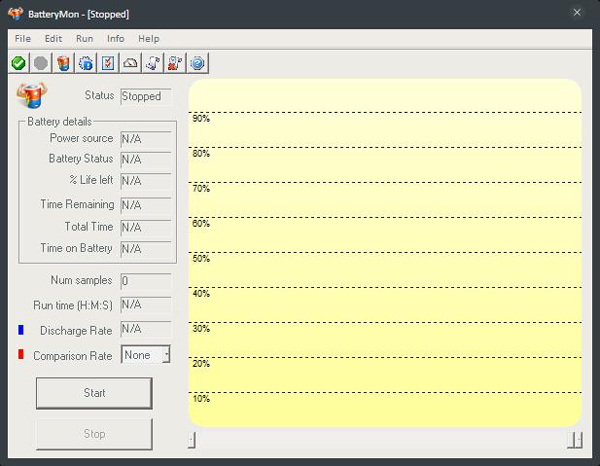Click the Power source value field
Image resolution: width=600 pixels, height=466 pixels.
coord(146,139)
